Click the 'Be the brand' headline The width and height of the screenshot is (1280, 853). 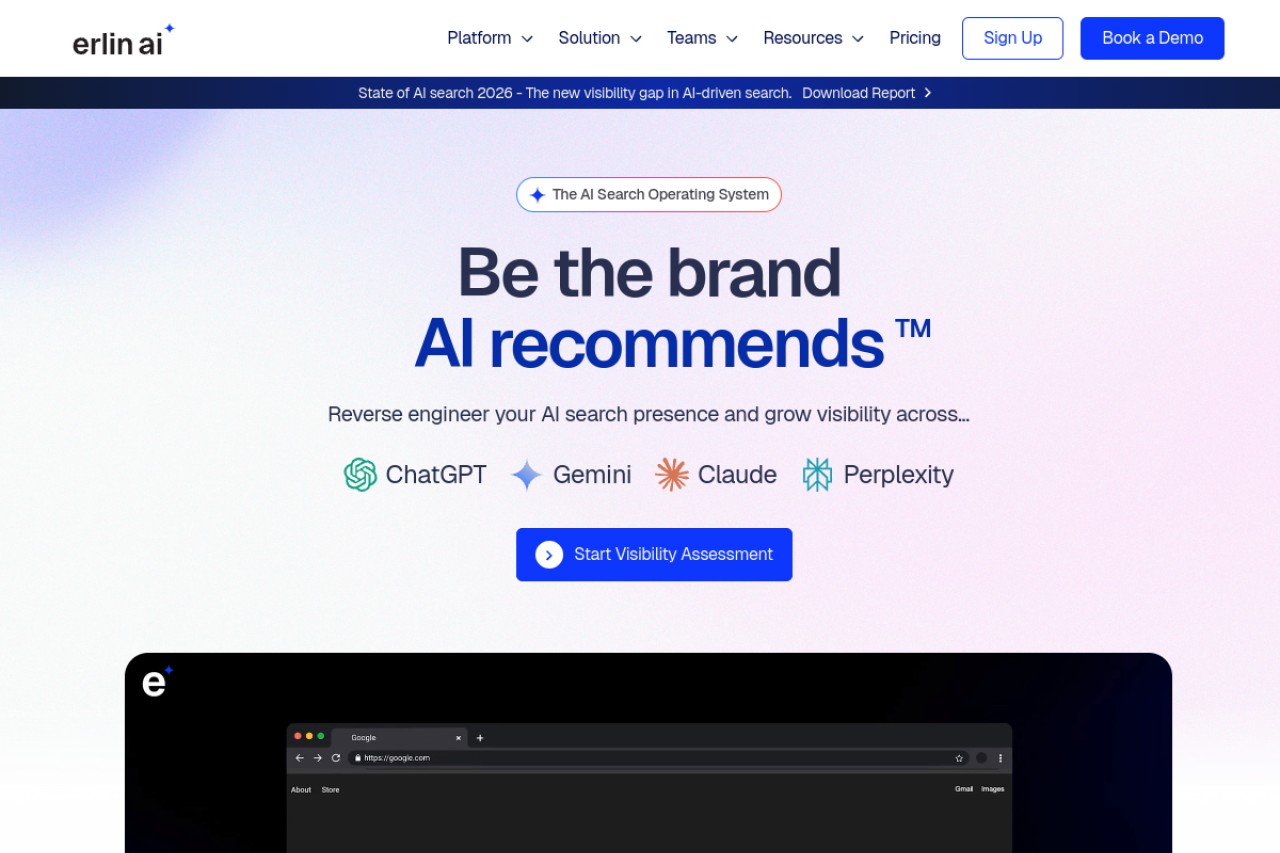pyautogui.click(x=649, y=272)
